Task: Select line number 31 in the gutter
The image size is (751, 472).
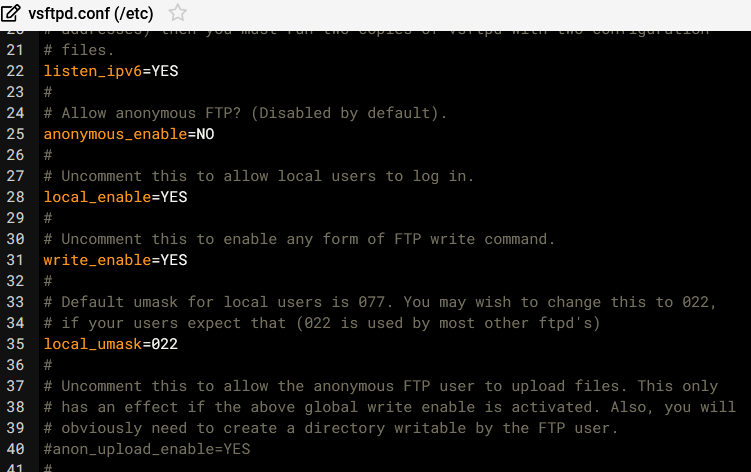Action: 14,260
